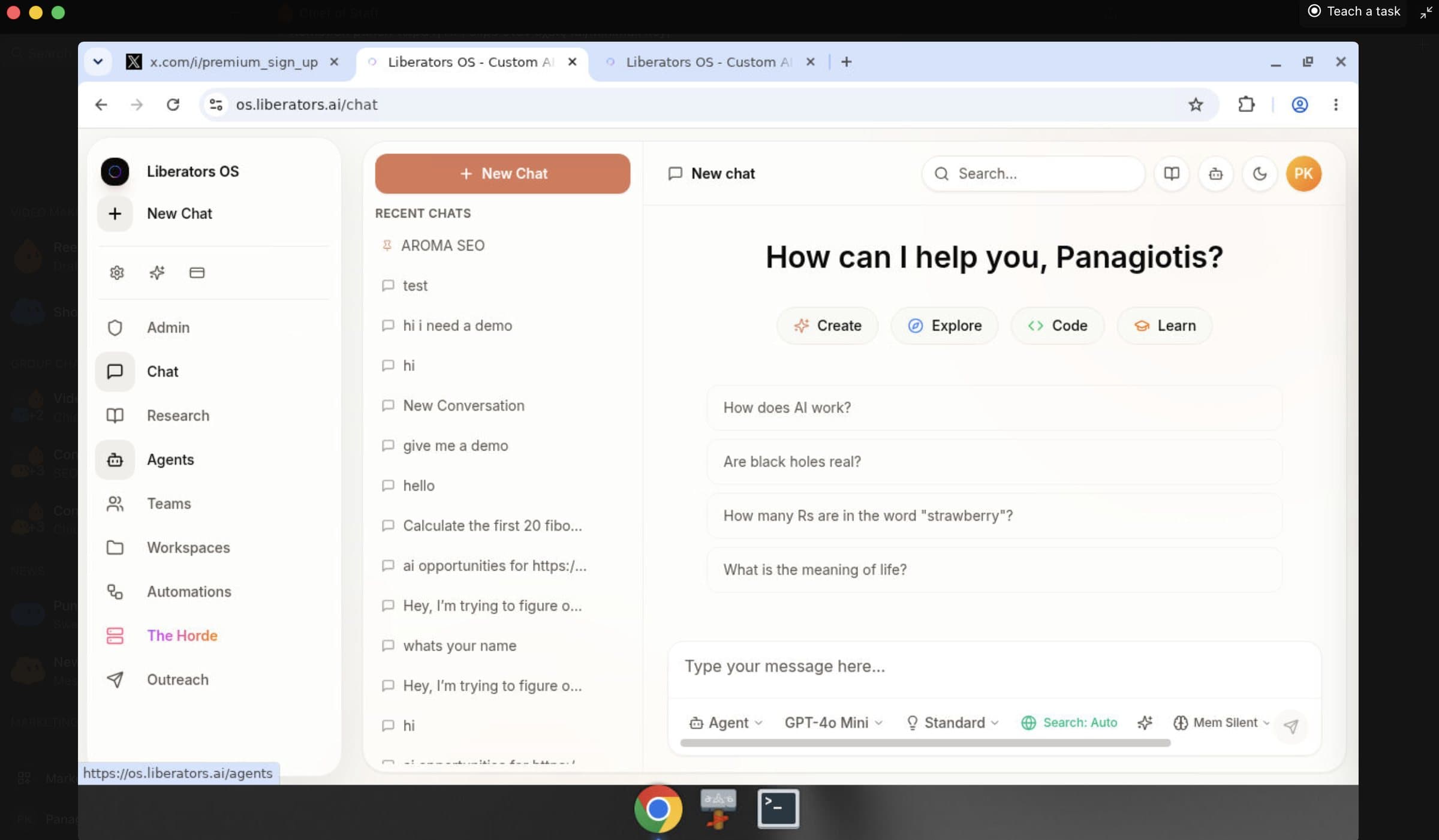Click the orange New Chat button

(502, 173)
